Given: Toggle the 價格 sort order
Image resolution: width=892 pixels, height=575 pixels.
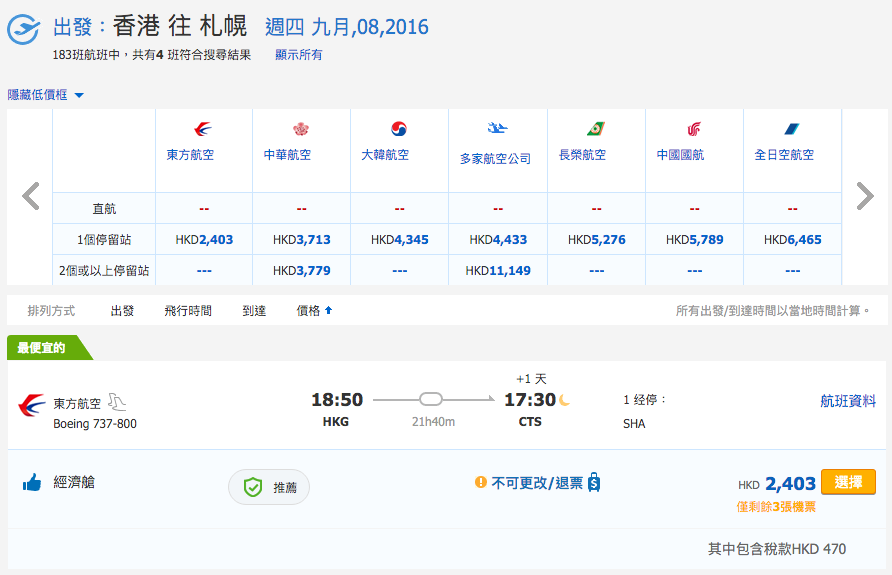Looking at the screenshot, I should pyautogui.click(x=314, y=311).
